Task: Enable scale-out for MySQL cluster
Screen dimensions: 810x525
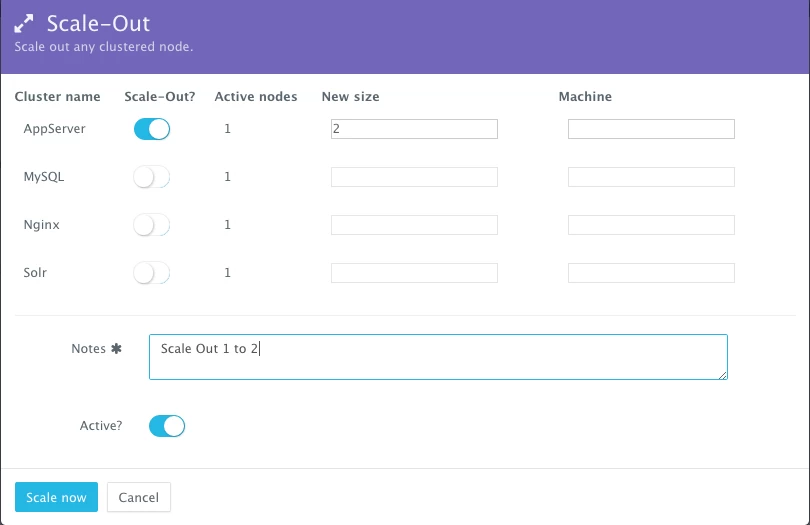Action: pyautogui.click(x=151, y=177)
